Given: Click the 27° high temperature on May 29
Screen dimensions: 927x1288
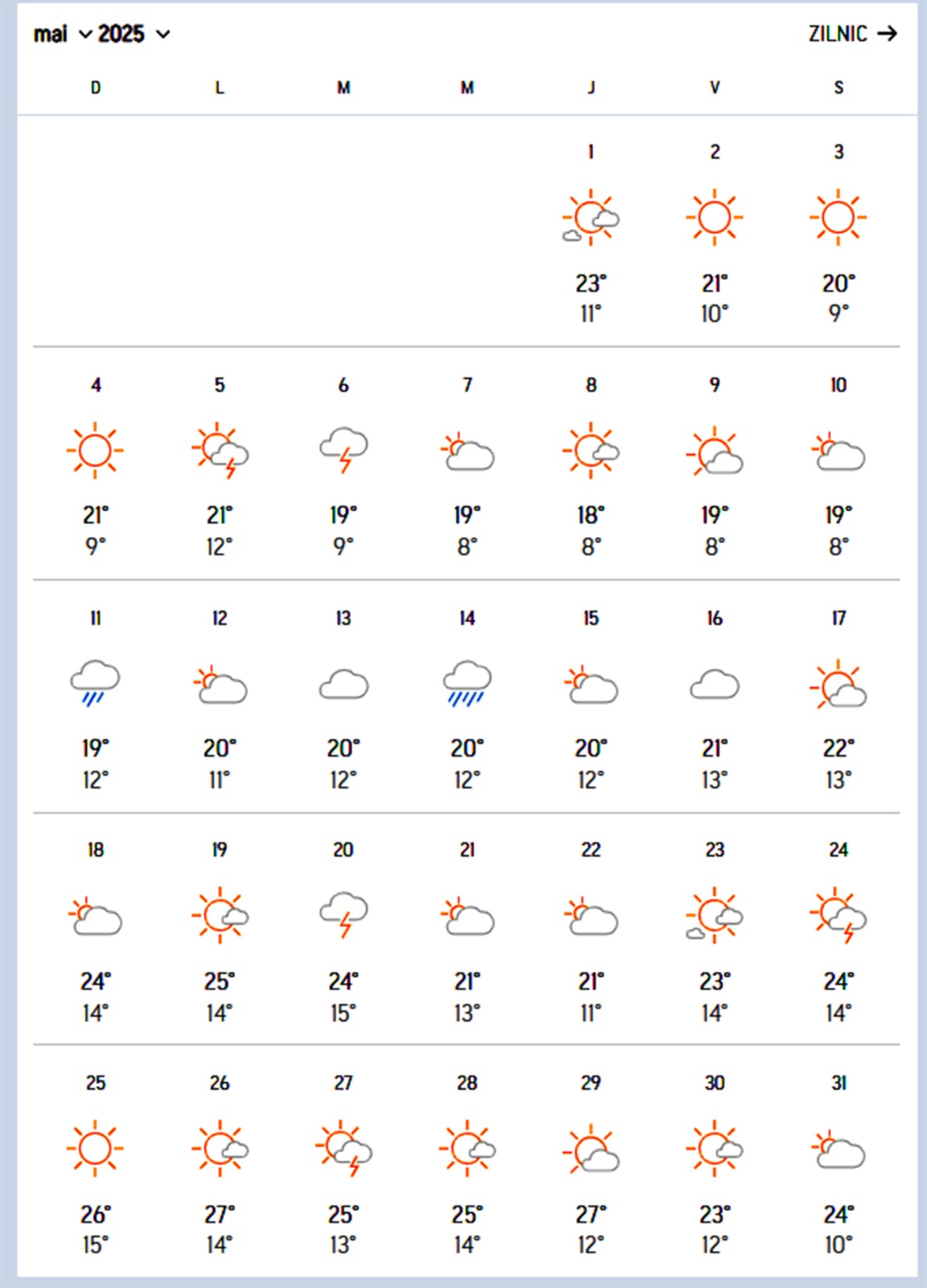Looking at the screenshot, I should [591, 1214].
